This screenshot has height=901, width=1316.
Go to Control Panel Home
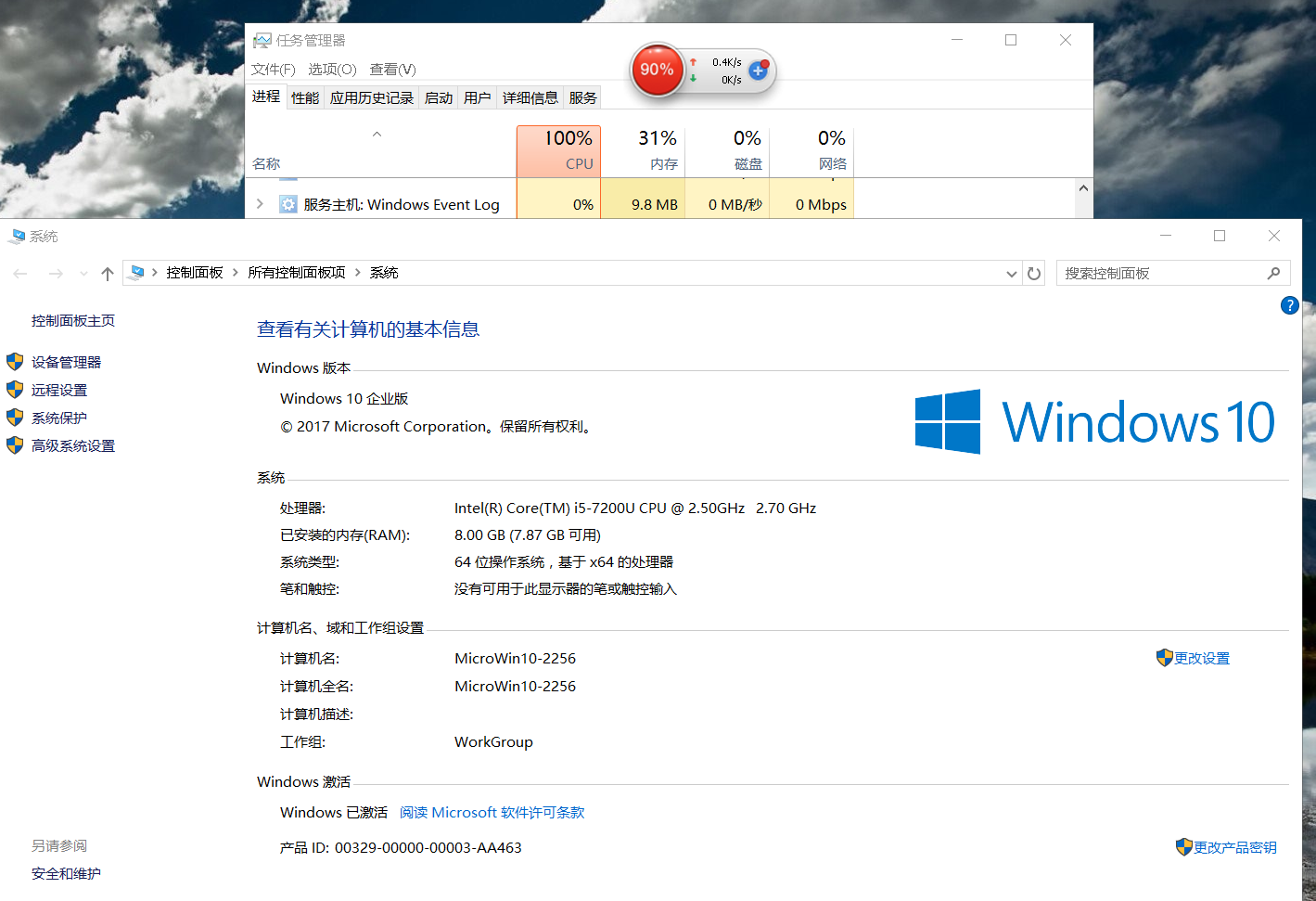pyautogui.click(x=73, y=320)
